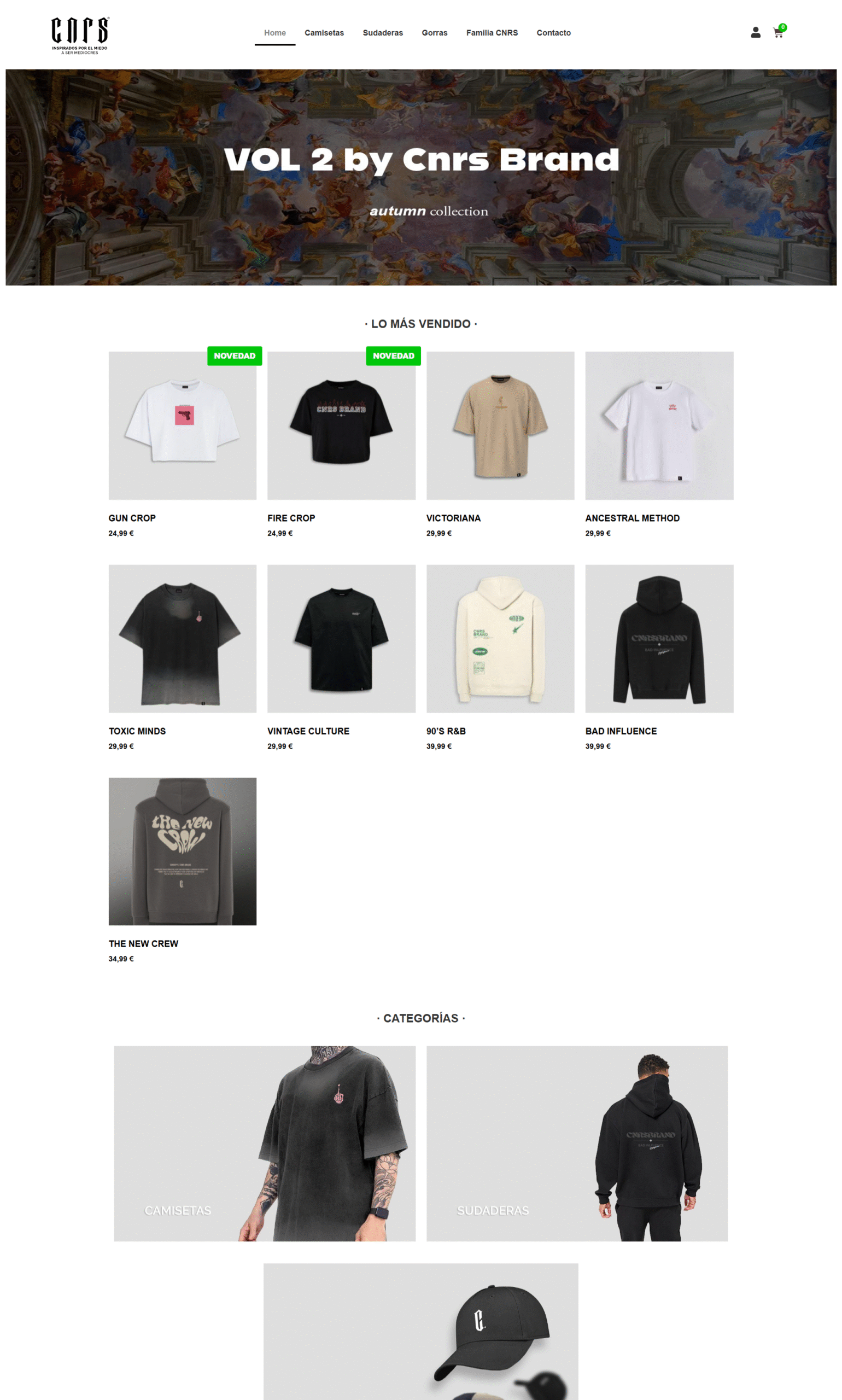
Task: Go to the Contacto page
Action: point(554,33)
